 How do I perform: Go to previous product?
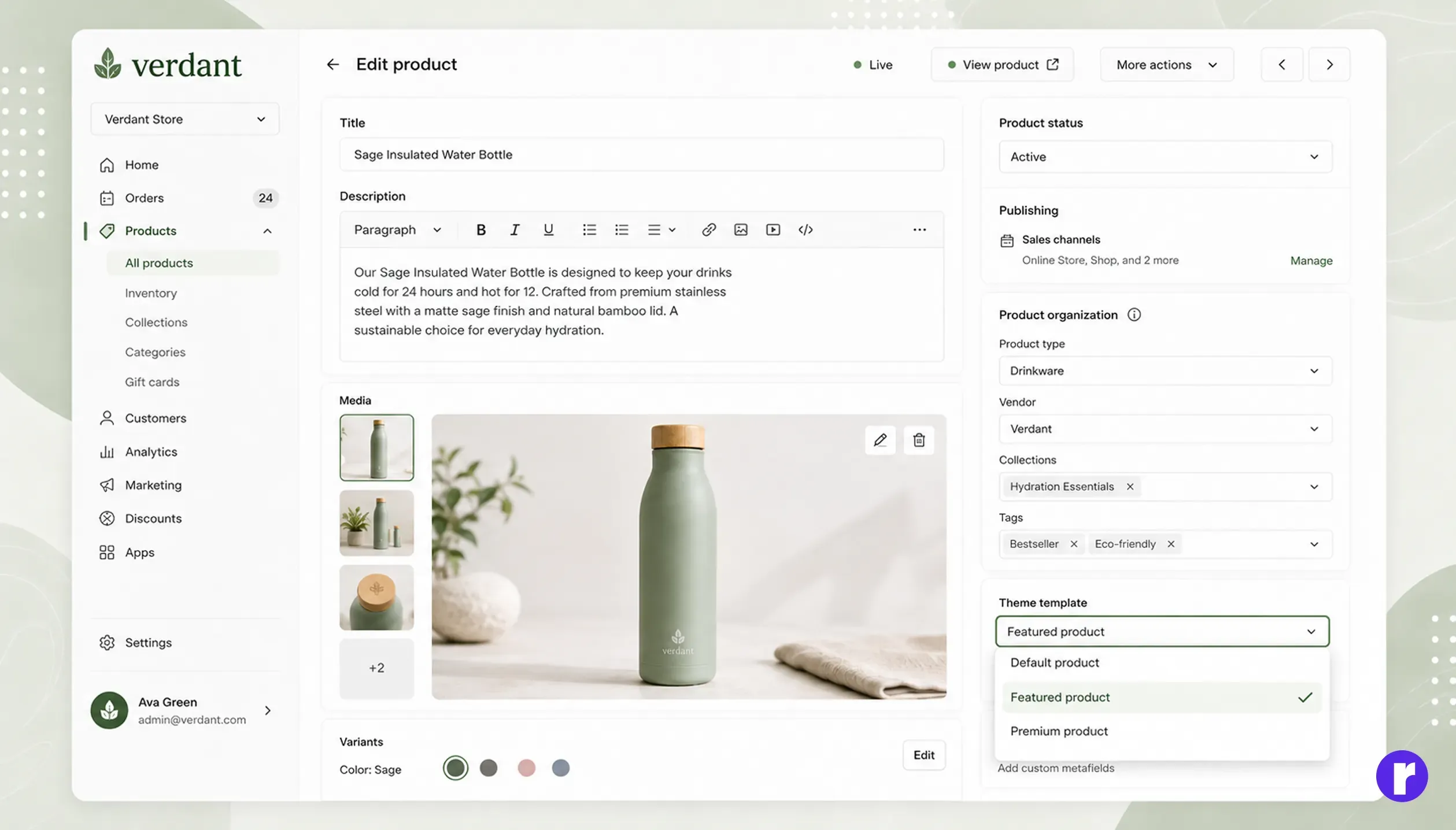coord(1282,64)
